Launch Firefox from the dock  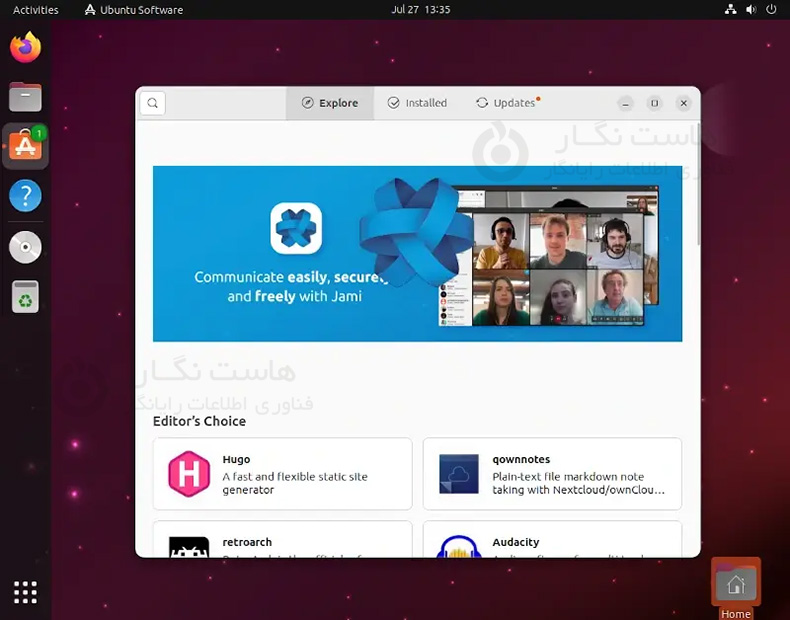pos(25,47)
